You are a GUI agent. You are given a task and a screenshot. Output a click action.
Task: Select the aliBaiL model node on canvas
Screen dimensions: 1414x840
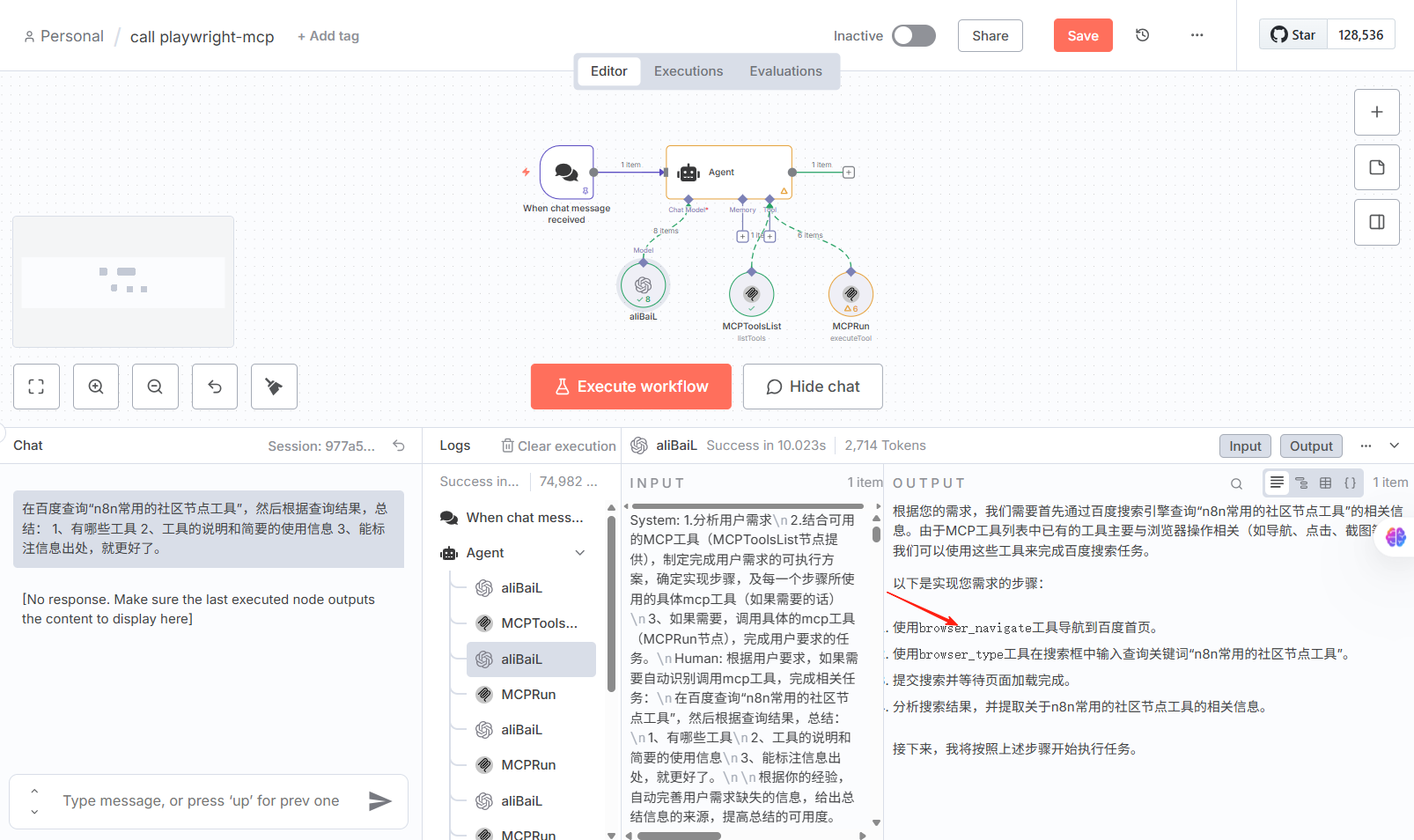643,284
